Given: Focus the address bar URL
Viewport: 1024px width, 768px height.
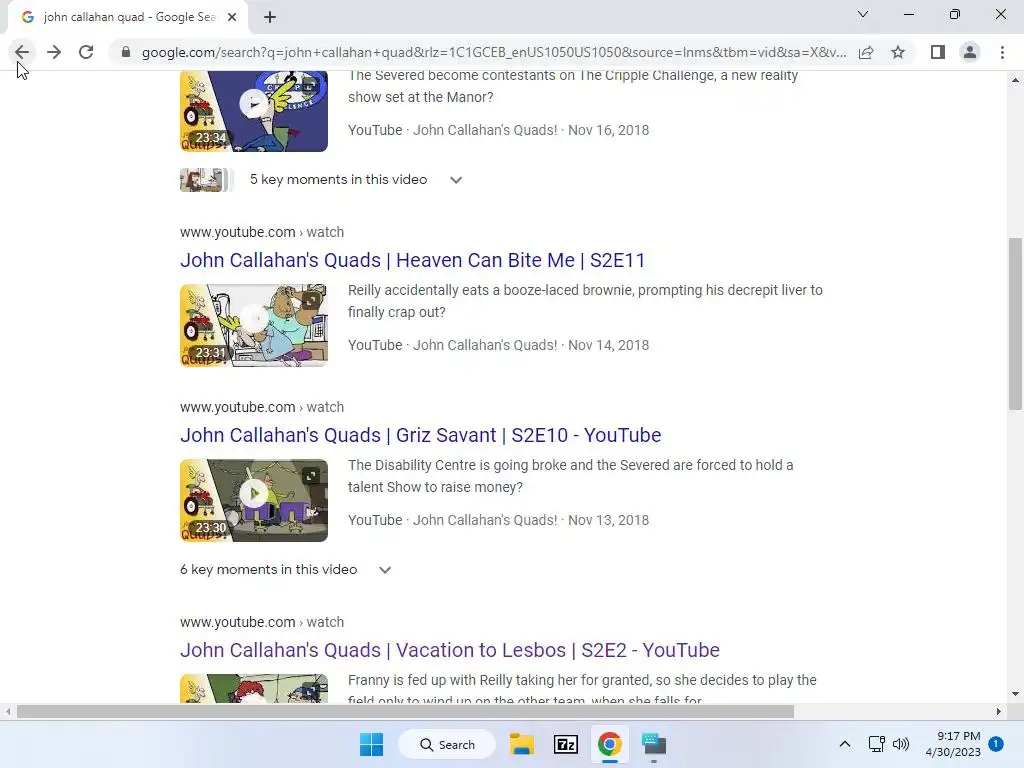Looking at the screenshot, I should [x=494, y=52].
